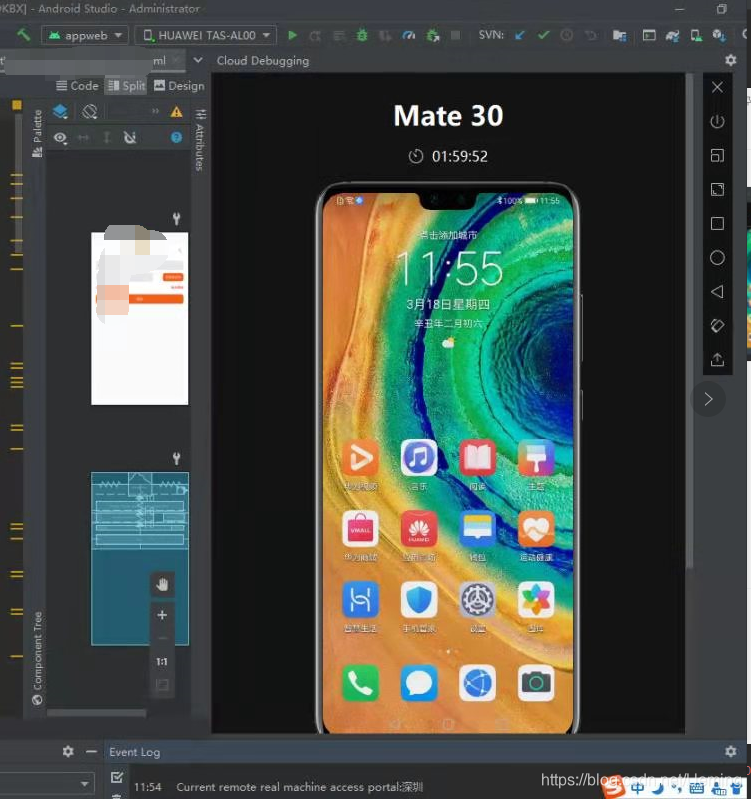Toggle the Pan hand tool
This screenshot has width=751, height=799.
pos(162,584)
